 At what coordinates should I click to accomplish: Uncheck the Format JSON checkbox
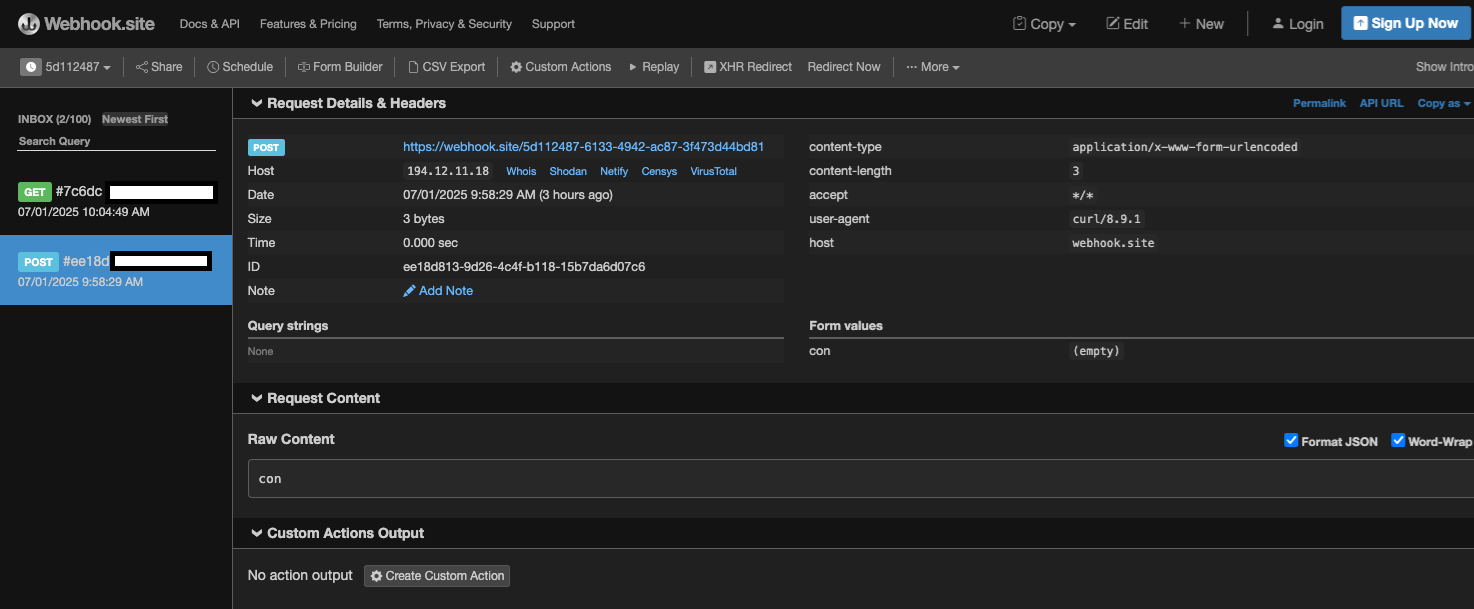tap(1291, 441)
